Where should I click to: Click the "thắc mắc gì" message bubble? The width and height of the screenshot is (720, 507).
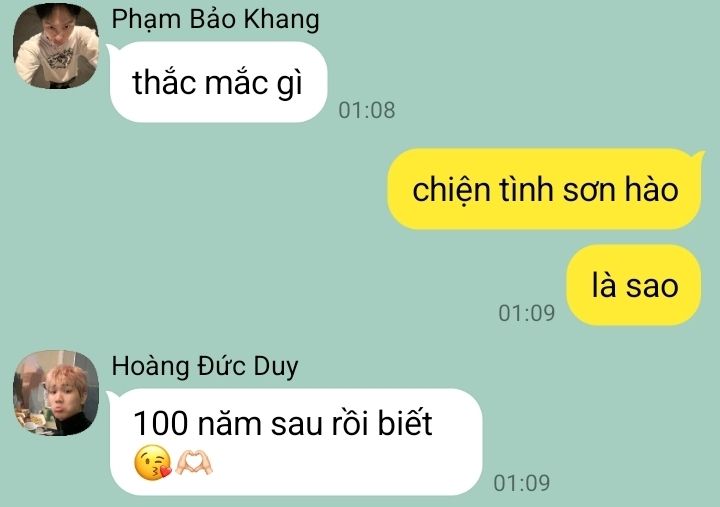pyautogui.click(x=219, y=82)
